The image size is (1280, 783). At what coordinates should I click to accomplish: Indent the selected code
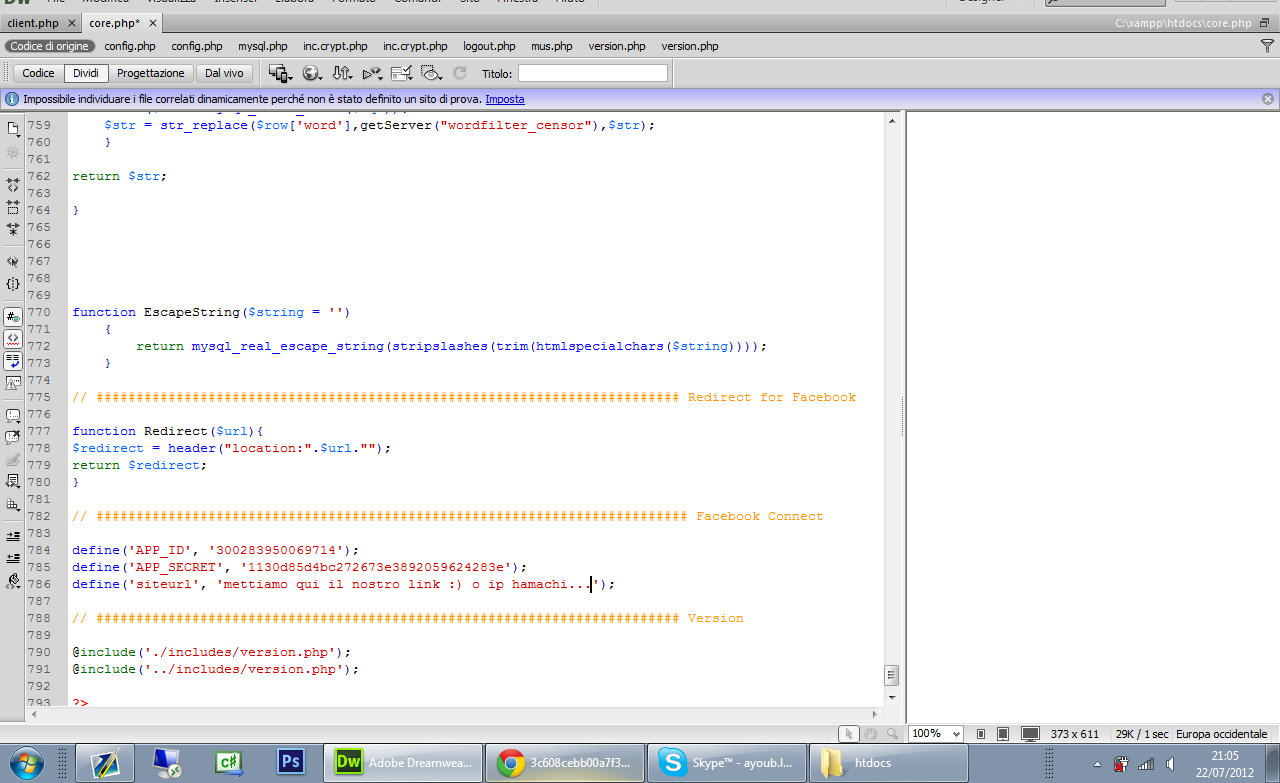click(13, 536)
